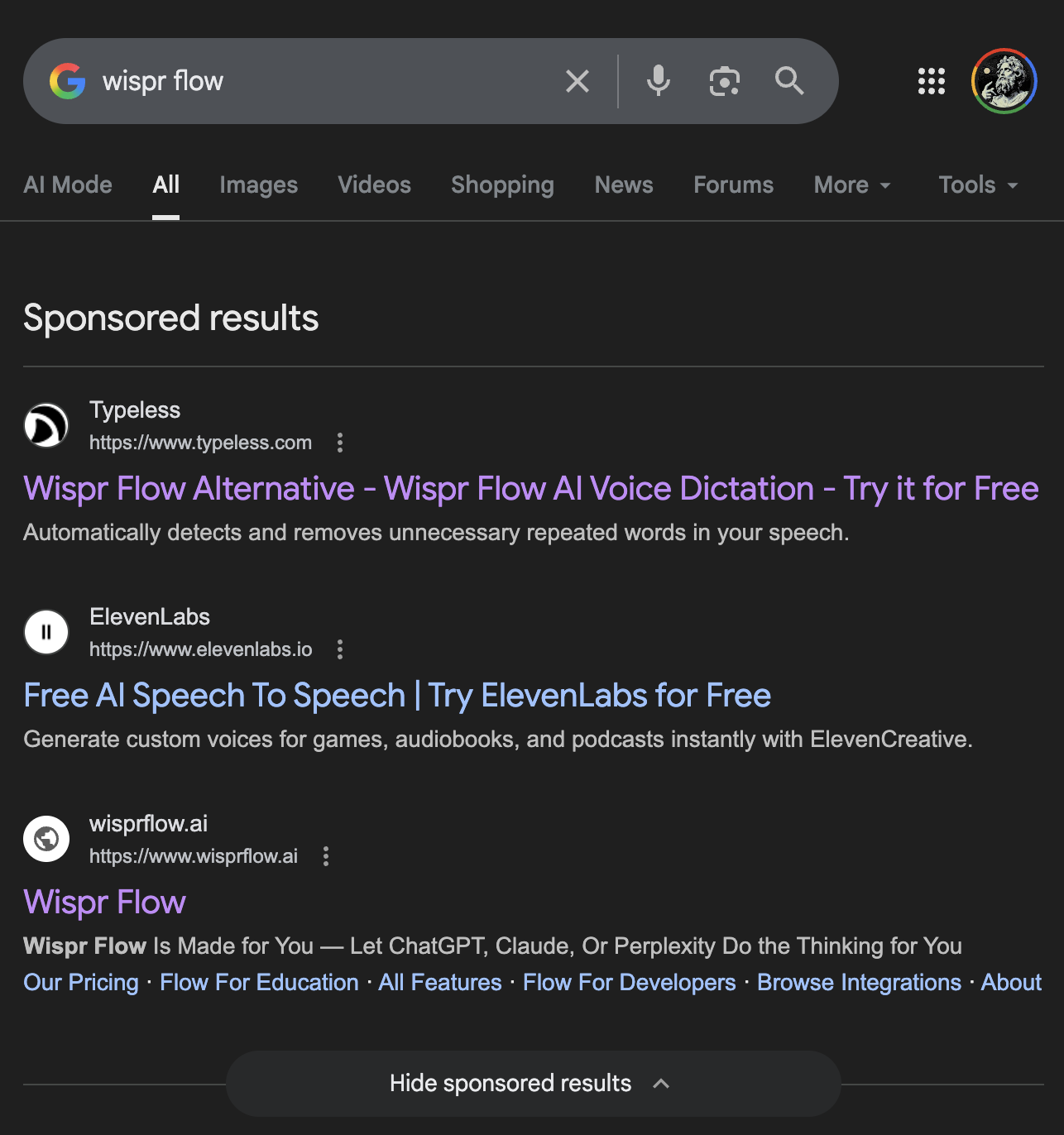Open Typeless ad three-dot options
Image resolution: width=1064 pixels, height=1135 pixels.
click(x=340, y=443)
